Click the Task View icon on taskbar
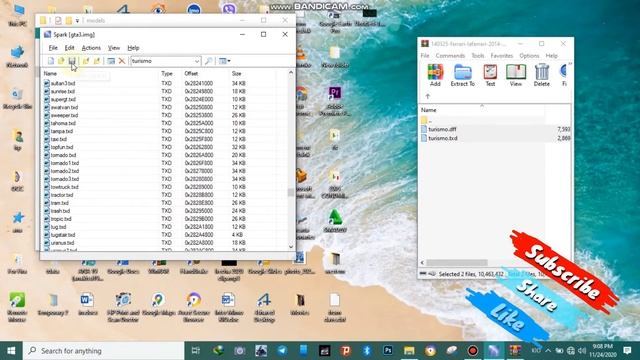640x360 pixels. [x=196, y=351]
